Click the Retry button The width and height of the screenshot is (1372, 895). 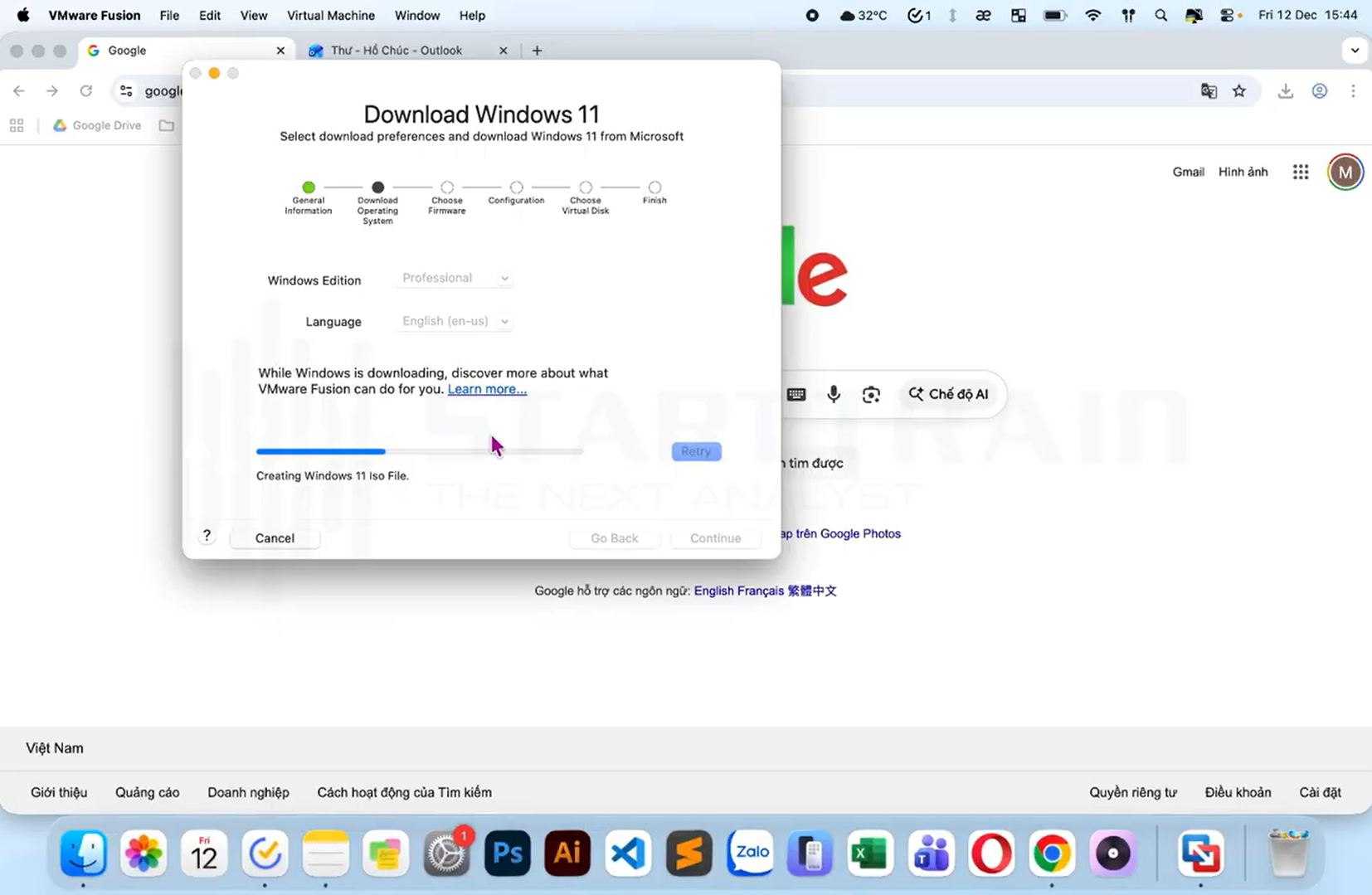pos(696,451)
